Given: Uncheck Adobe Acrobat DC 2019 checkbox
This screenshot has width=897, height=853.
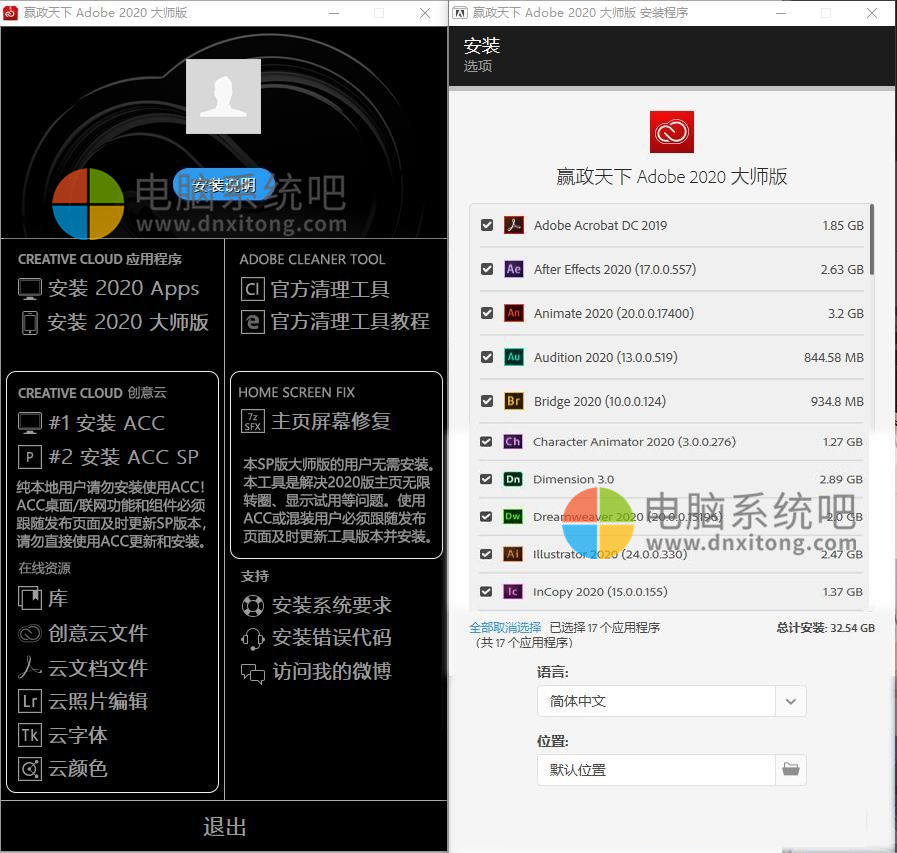Looking at the screenshot, I should [487, 225].
